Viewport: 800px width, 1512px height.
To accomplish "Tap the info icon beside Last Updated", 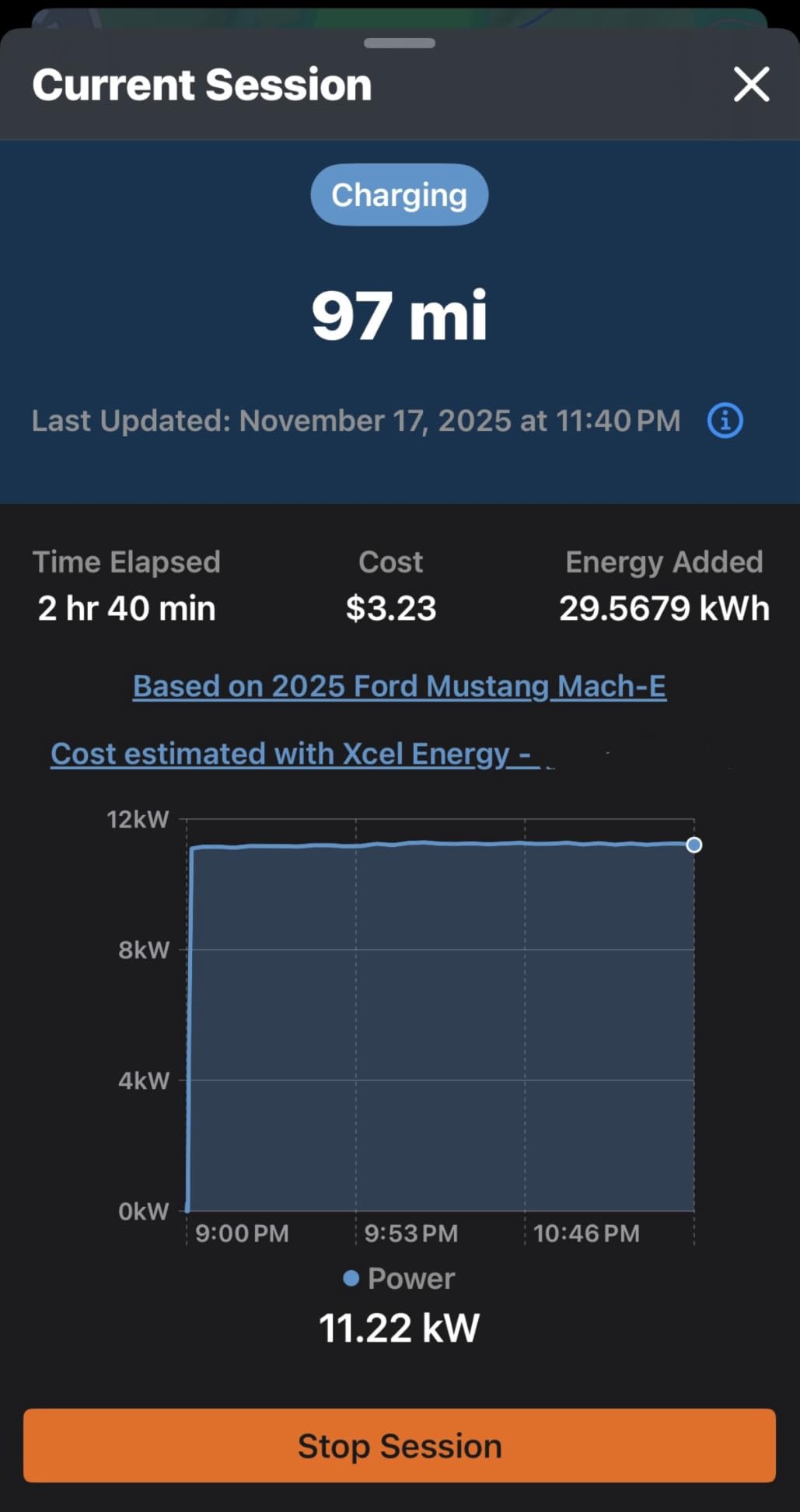I will coord(725,421).
